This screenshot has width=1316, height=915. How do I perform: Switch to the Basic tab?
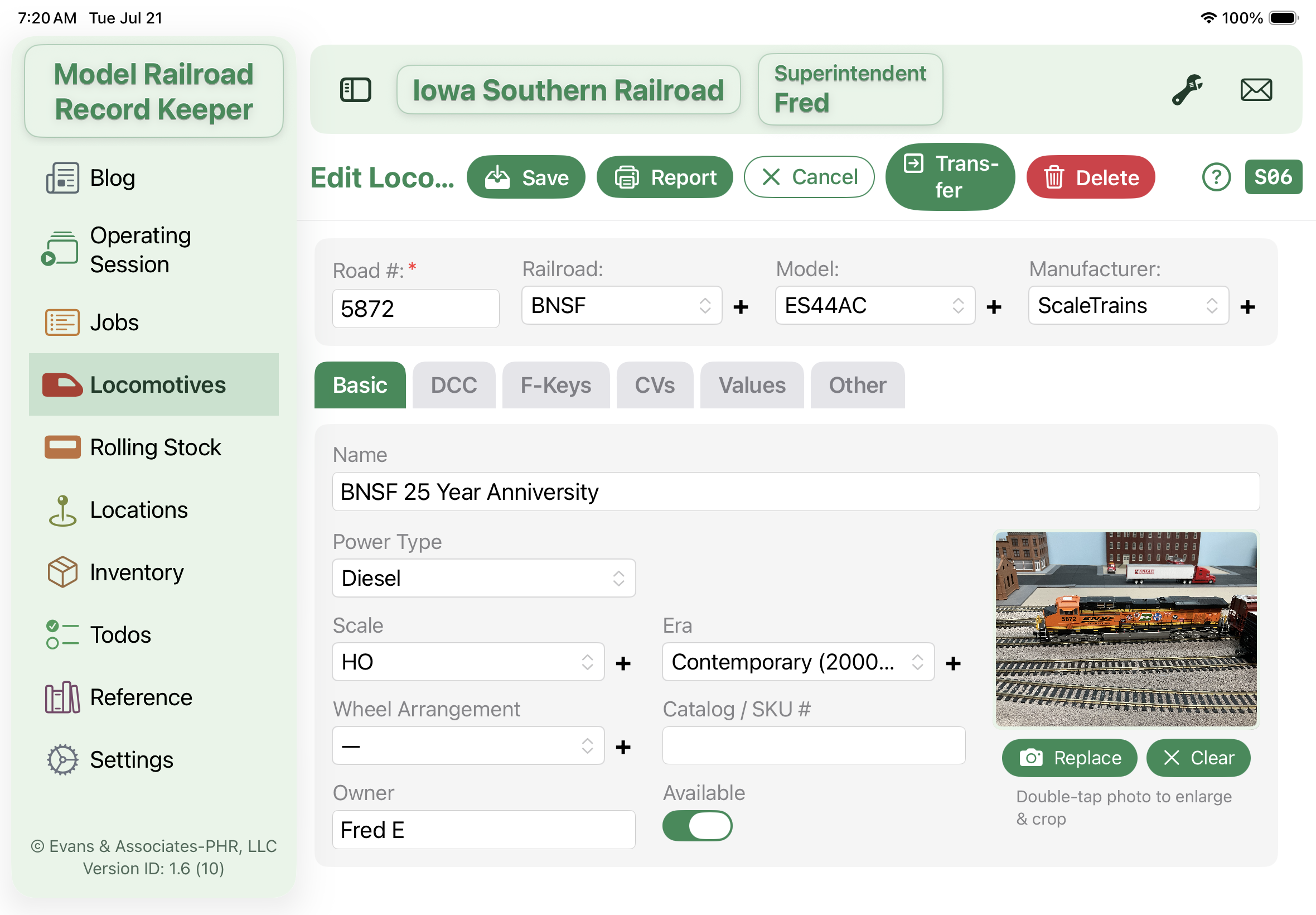point(360,384)
